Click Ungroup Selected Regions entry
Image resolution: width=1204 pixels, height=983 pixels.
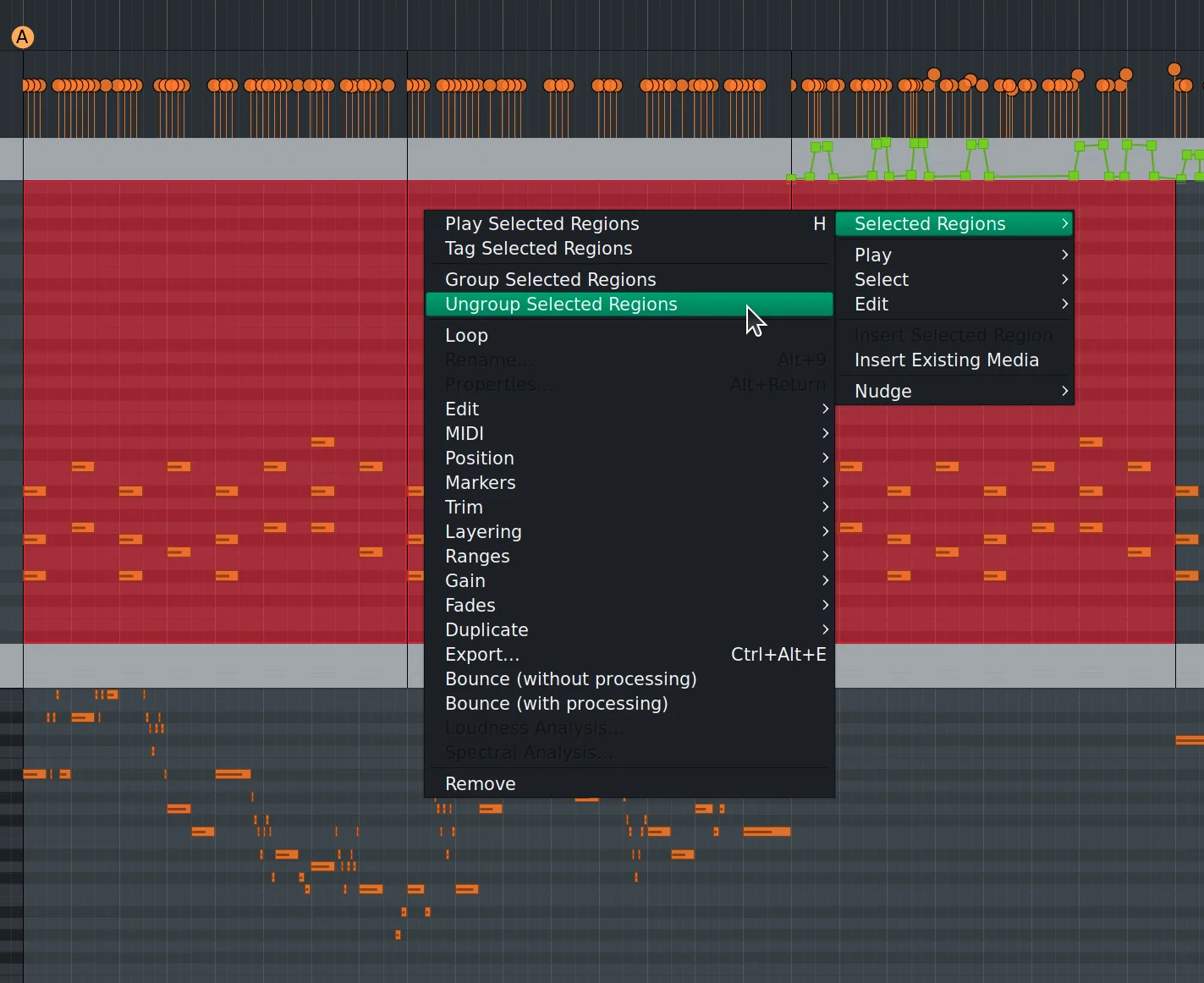(629, 304)
